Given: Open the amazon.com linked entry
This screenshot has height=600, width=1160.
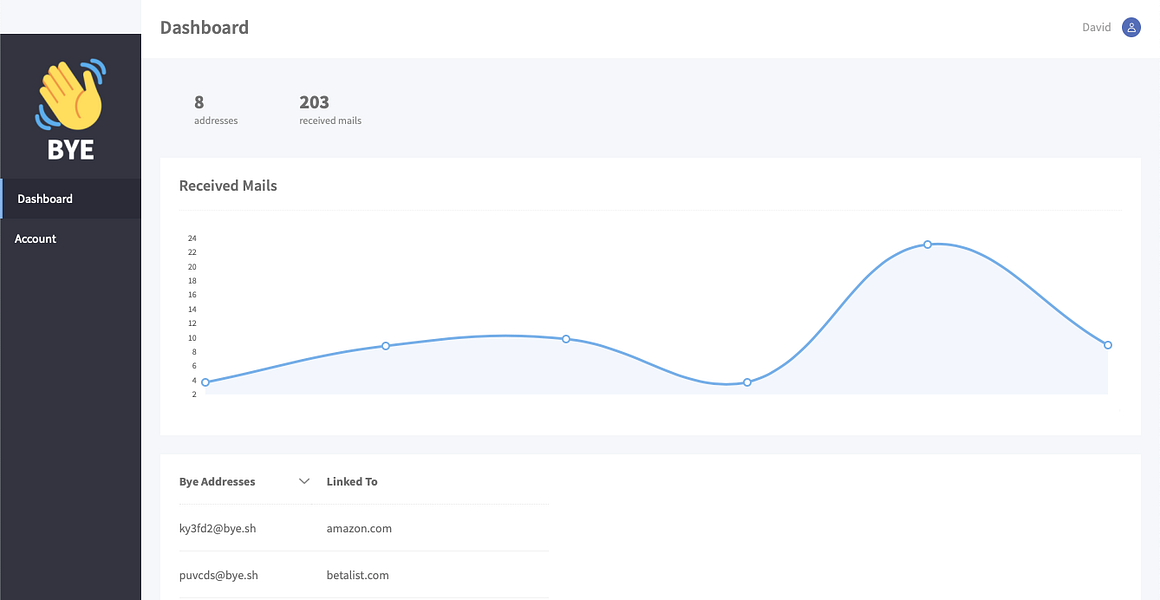Looking at the screenshot, I should coord(359,528).
